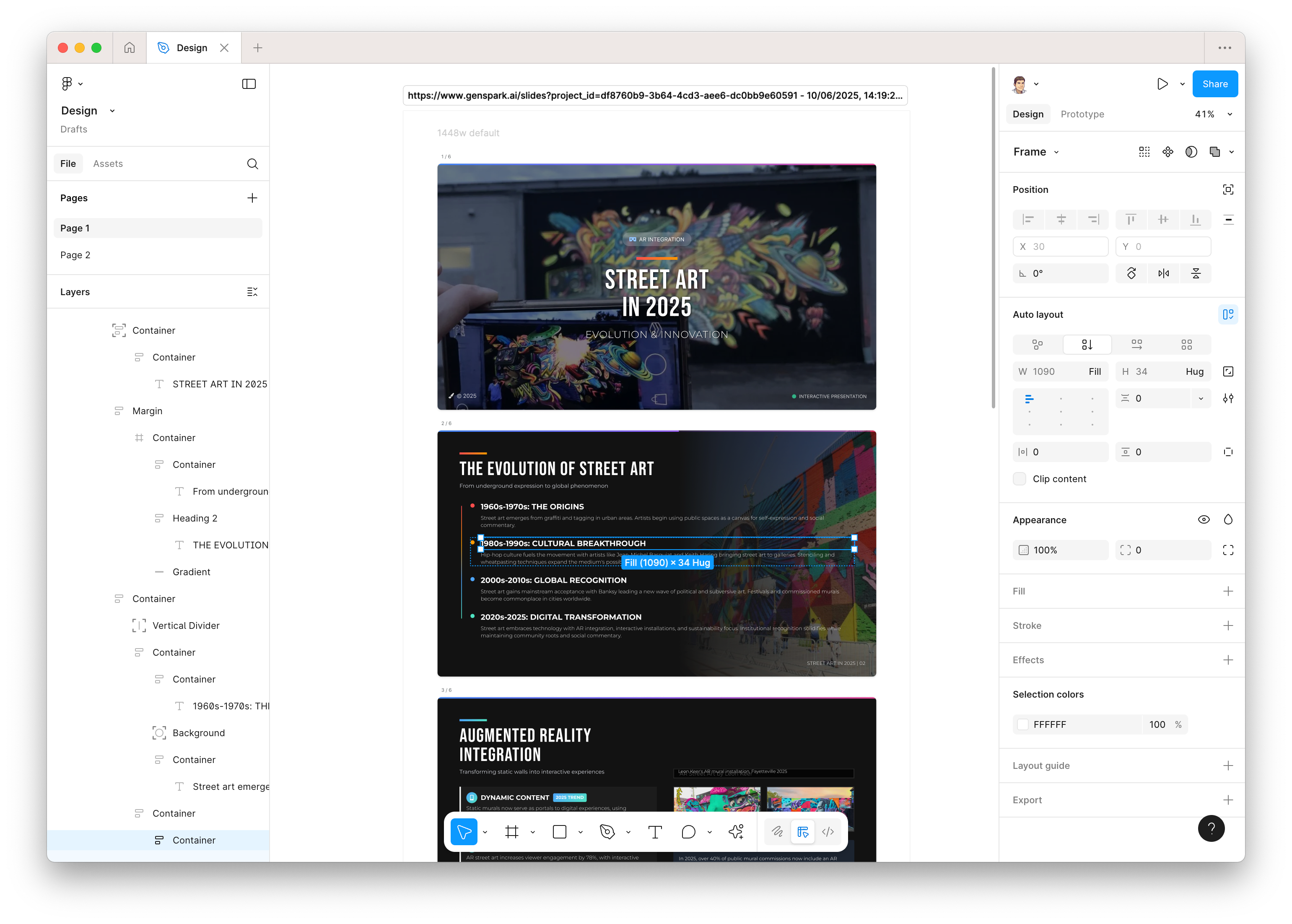Viewport: 1292px width, 924px height.
Task: Toggle individual corner radius icon
Action: pos(1228,550)
